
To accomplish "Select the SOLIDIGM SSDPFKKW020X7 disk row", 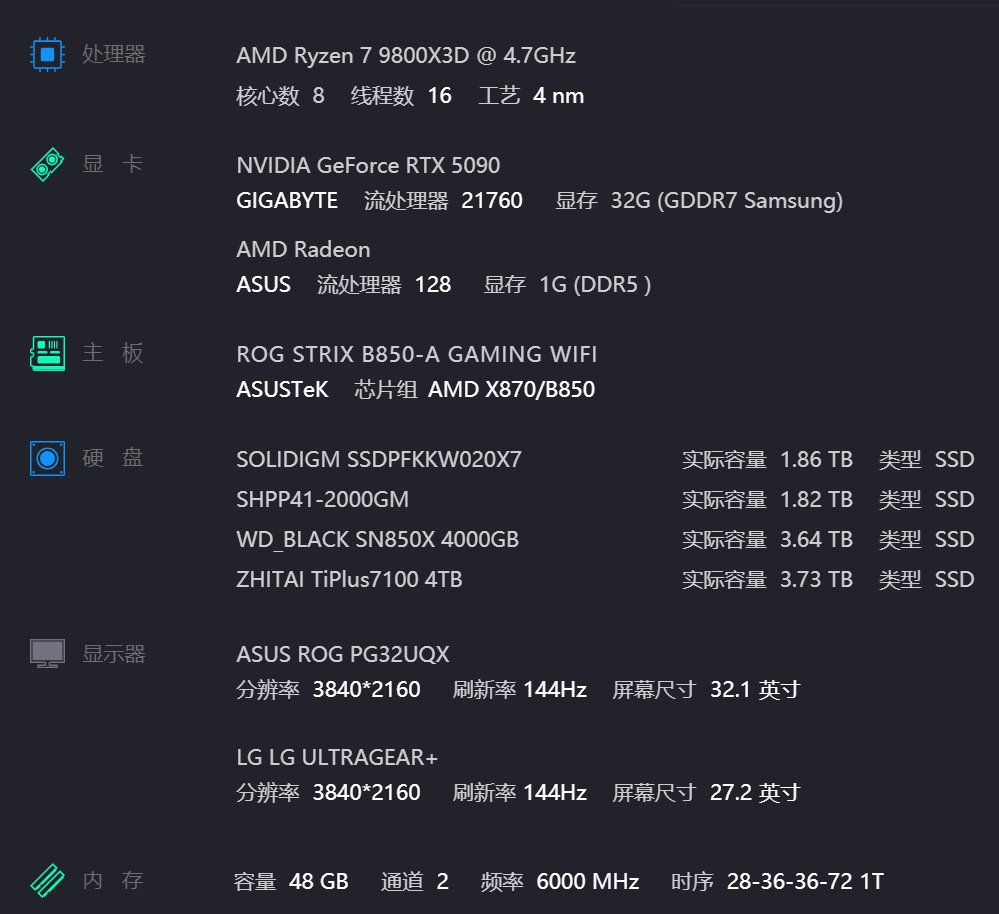I will click(605, 459).
